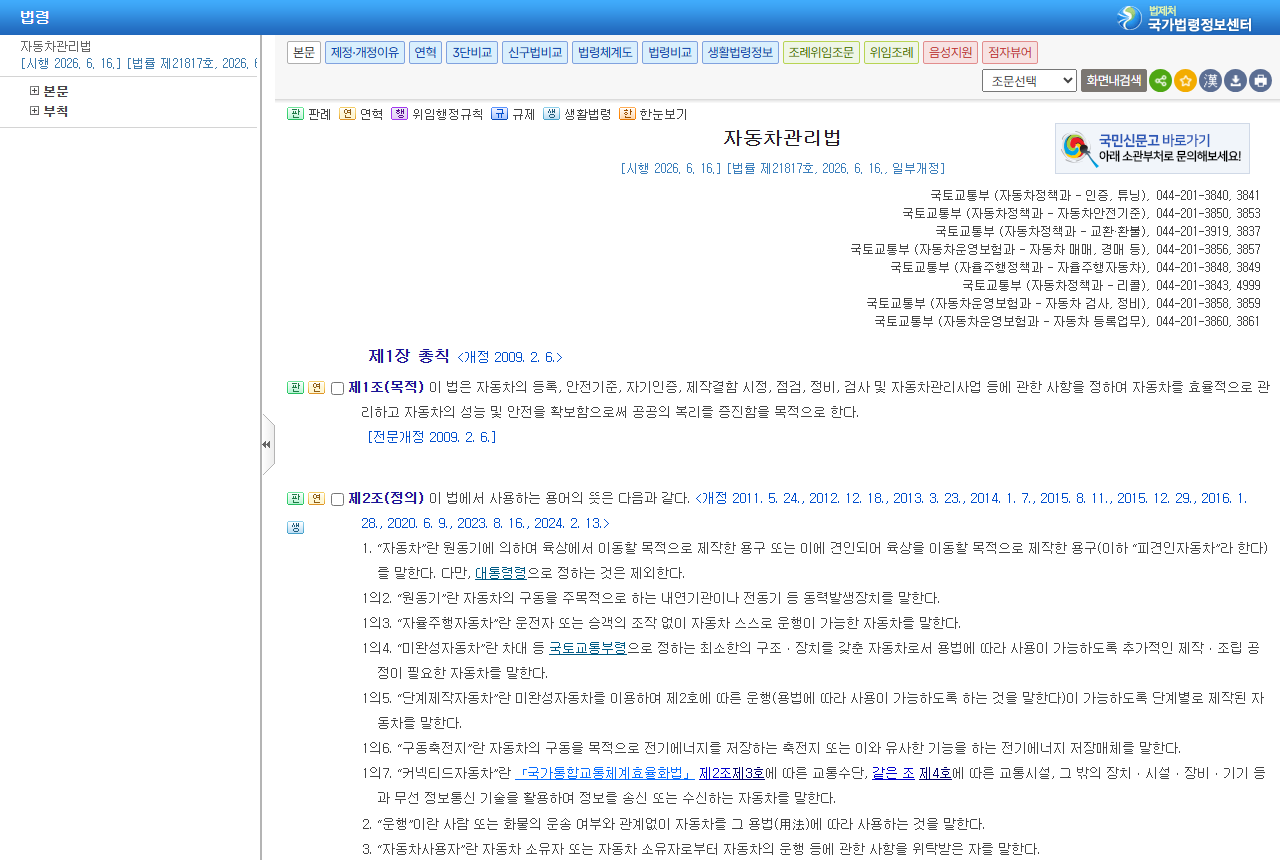Follow the 대통령령 link in 제2조
Viewport: 1280px width, 860px height.
500,573
